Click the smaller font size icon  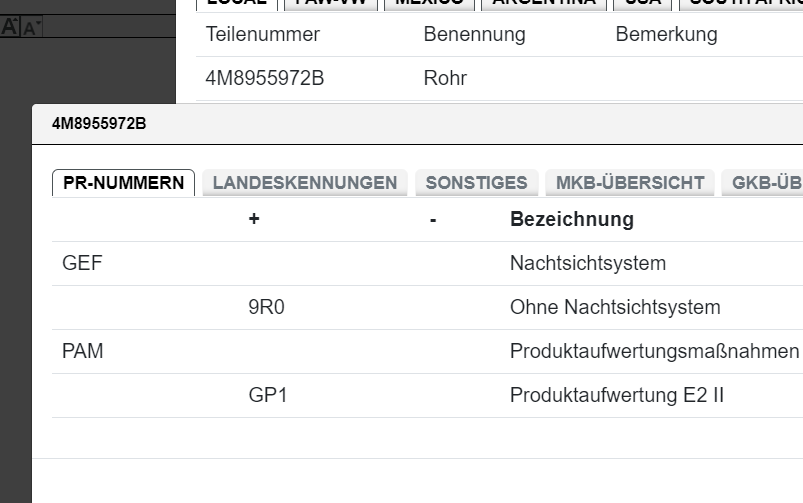tap(30, 28)
